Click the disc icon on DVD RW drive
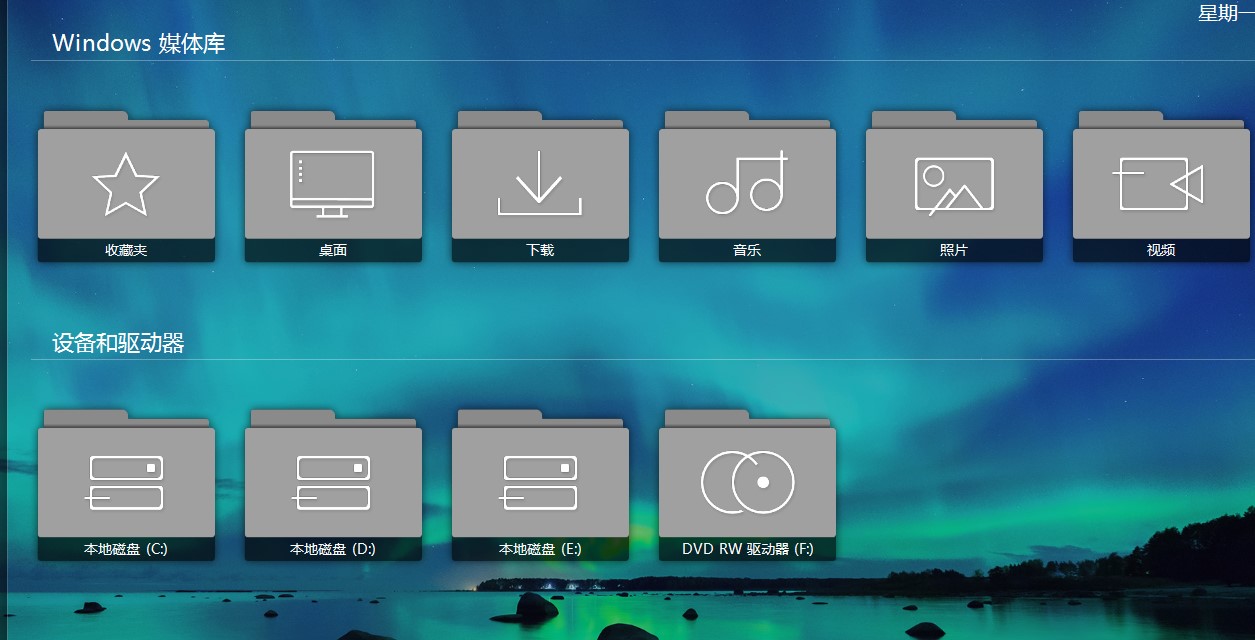This screenshot has width=1255, height=640. [x=746, y=481]
